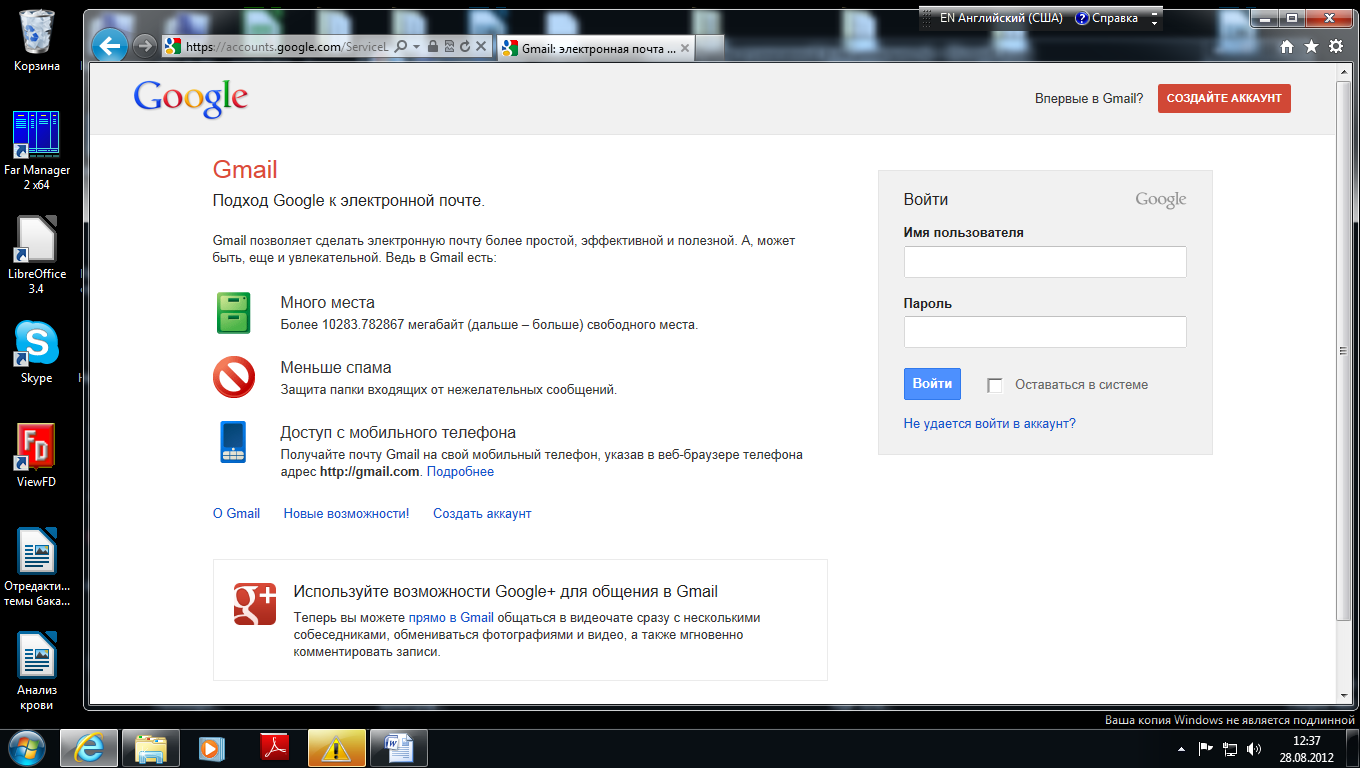Click the Имя пользователя input field
The image size is (1360, 768).
pos(1045,262)
